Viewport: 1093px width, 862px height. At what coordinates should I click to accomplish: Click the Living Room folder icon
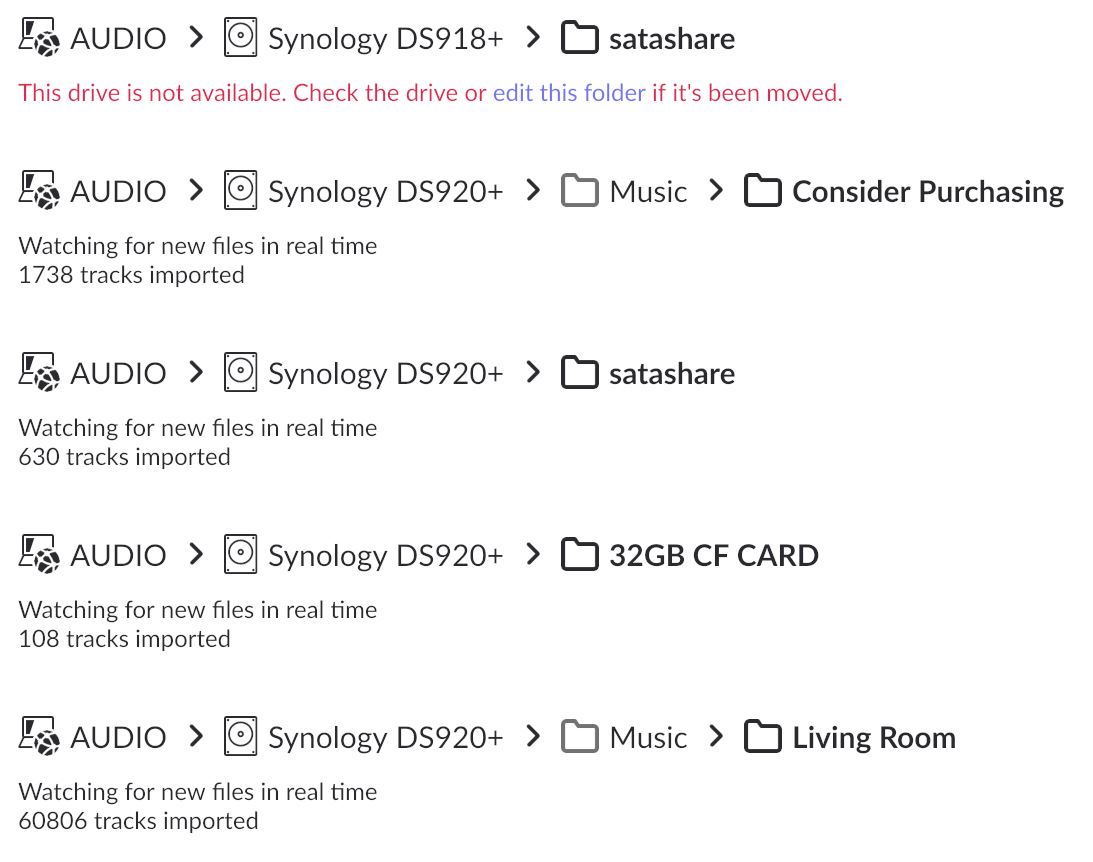tap(763, 737)
